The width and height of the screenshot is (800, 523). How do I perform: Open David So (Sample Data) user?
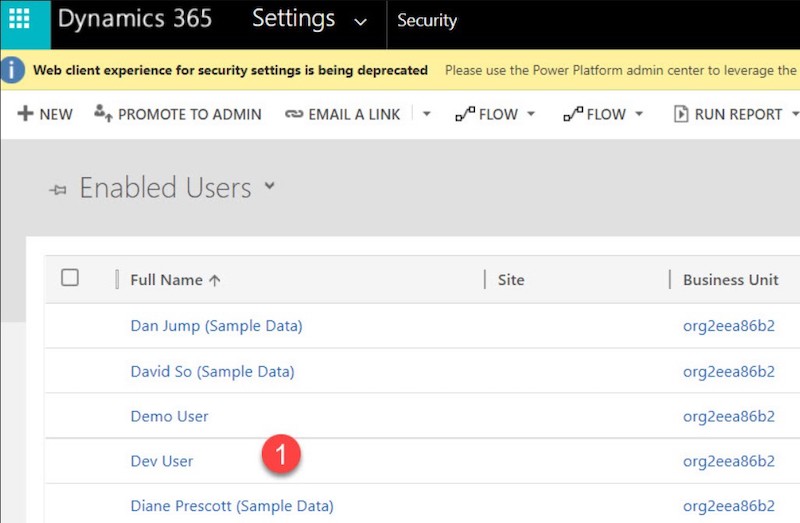(212, 371)
